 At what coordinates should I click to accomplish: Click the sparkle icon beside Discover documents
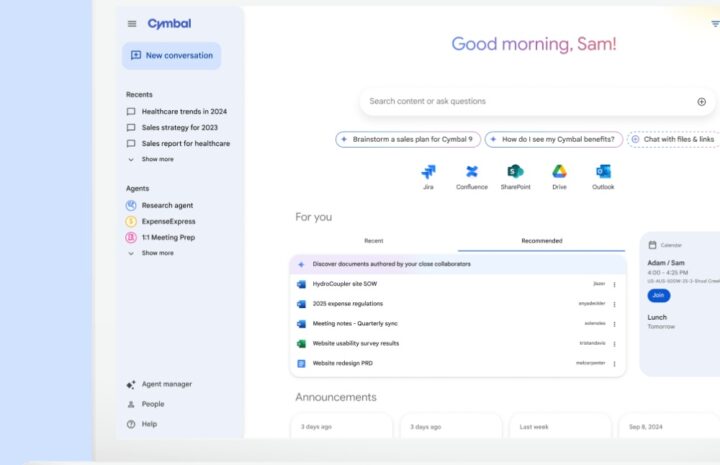(x=301, y=264)
